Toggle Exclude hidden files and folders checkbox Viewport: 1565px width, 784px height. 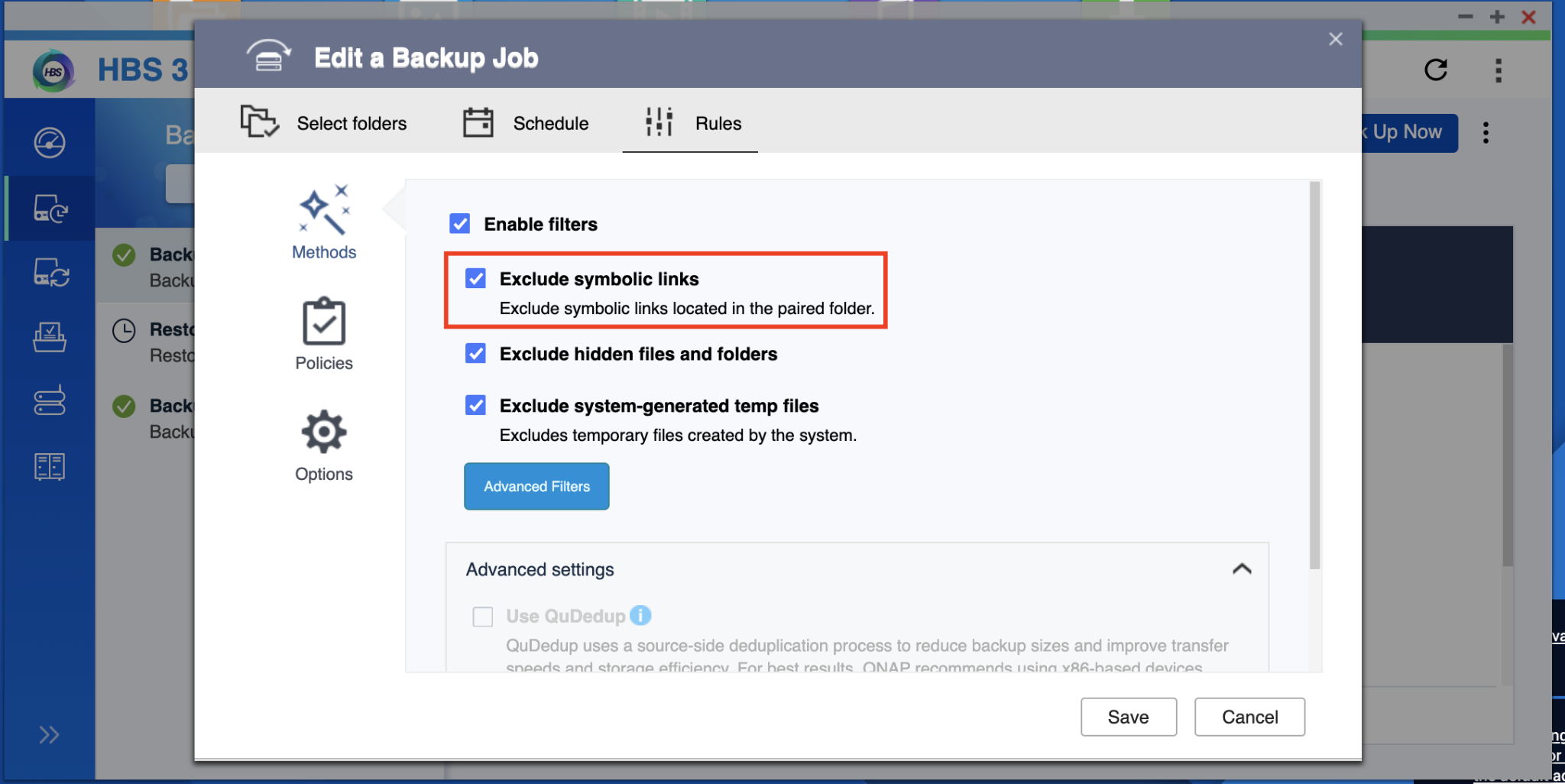(x=476, y=354)
